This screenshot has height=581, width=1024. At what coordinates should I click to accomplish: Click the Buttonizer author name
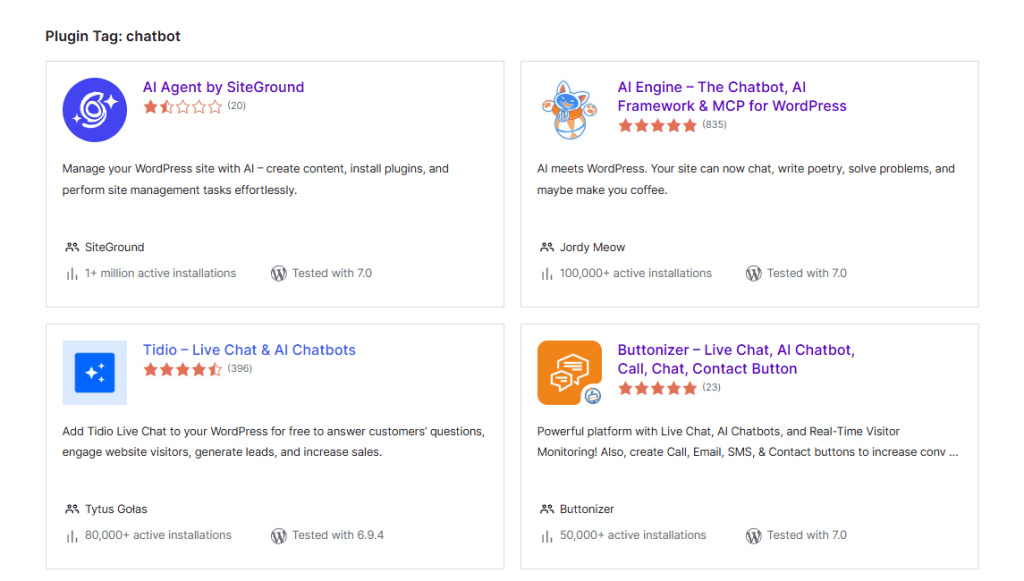[586, 509]
